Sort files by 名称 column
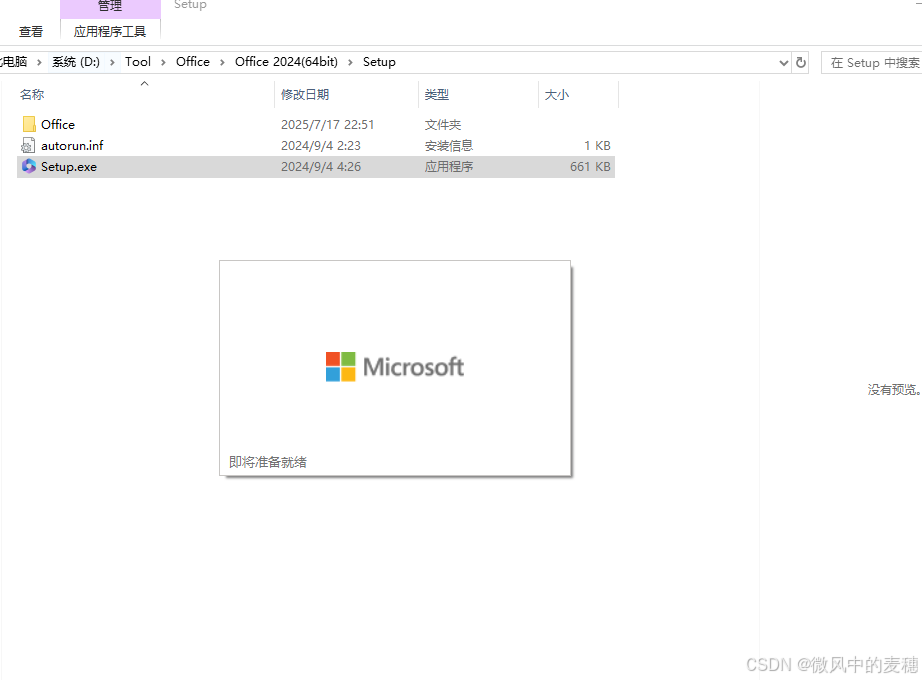 pos(32,95)
